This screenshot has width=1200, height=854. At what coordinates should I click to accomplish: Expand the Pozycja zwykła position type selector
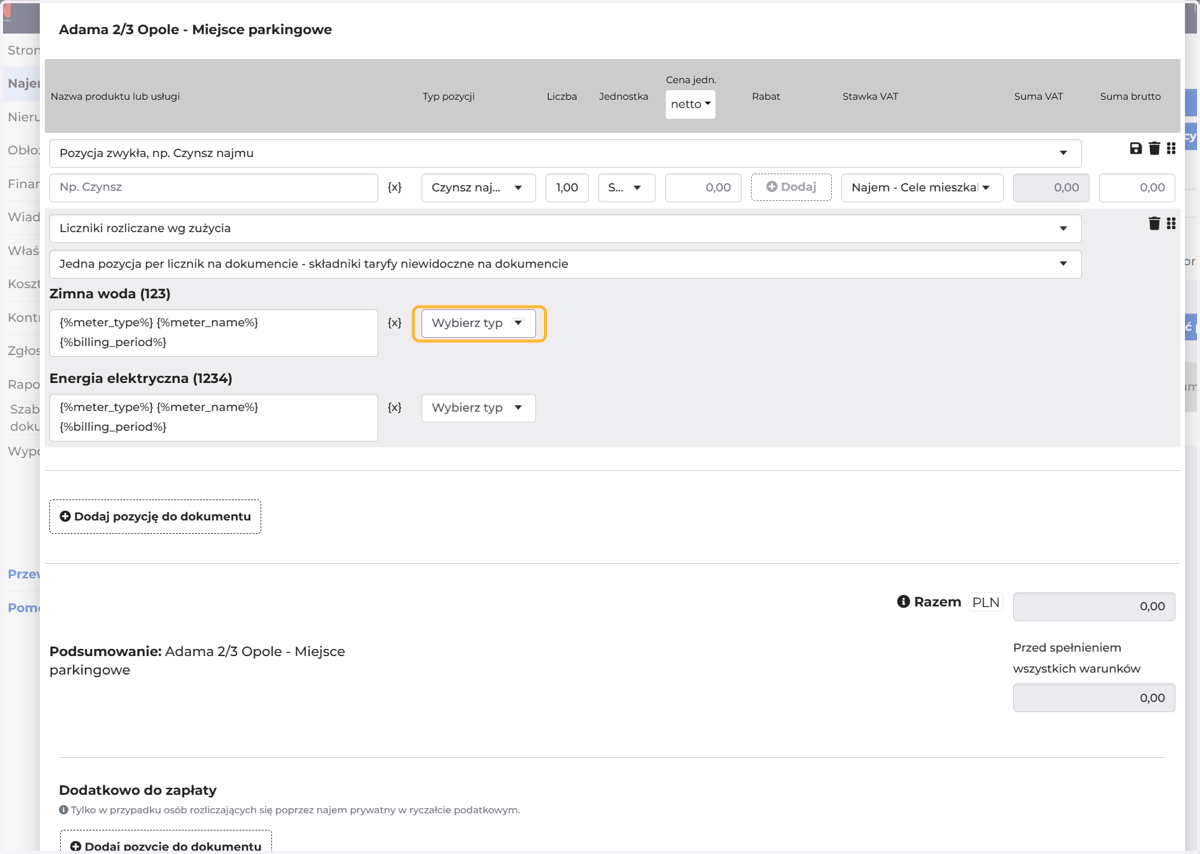pyautogui.click(x=565, y=153)
